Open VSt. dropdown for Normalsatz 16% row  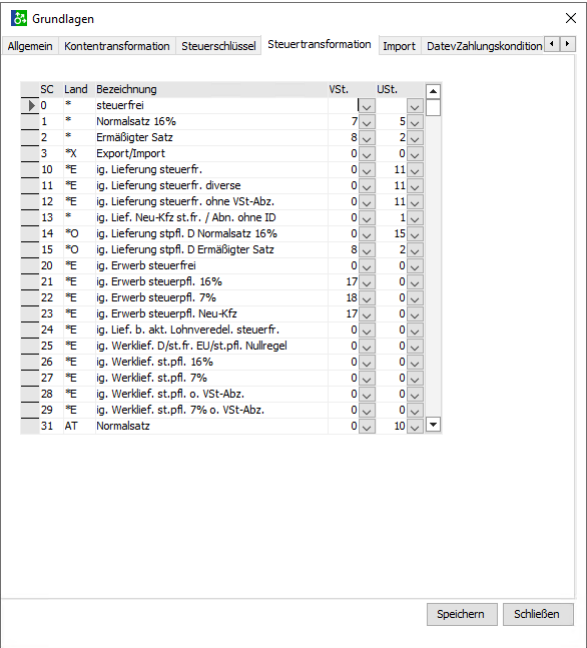367,122
